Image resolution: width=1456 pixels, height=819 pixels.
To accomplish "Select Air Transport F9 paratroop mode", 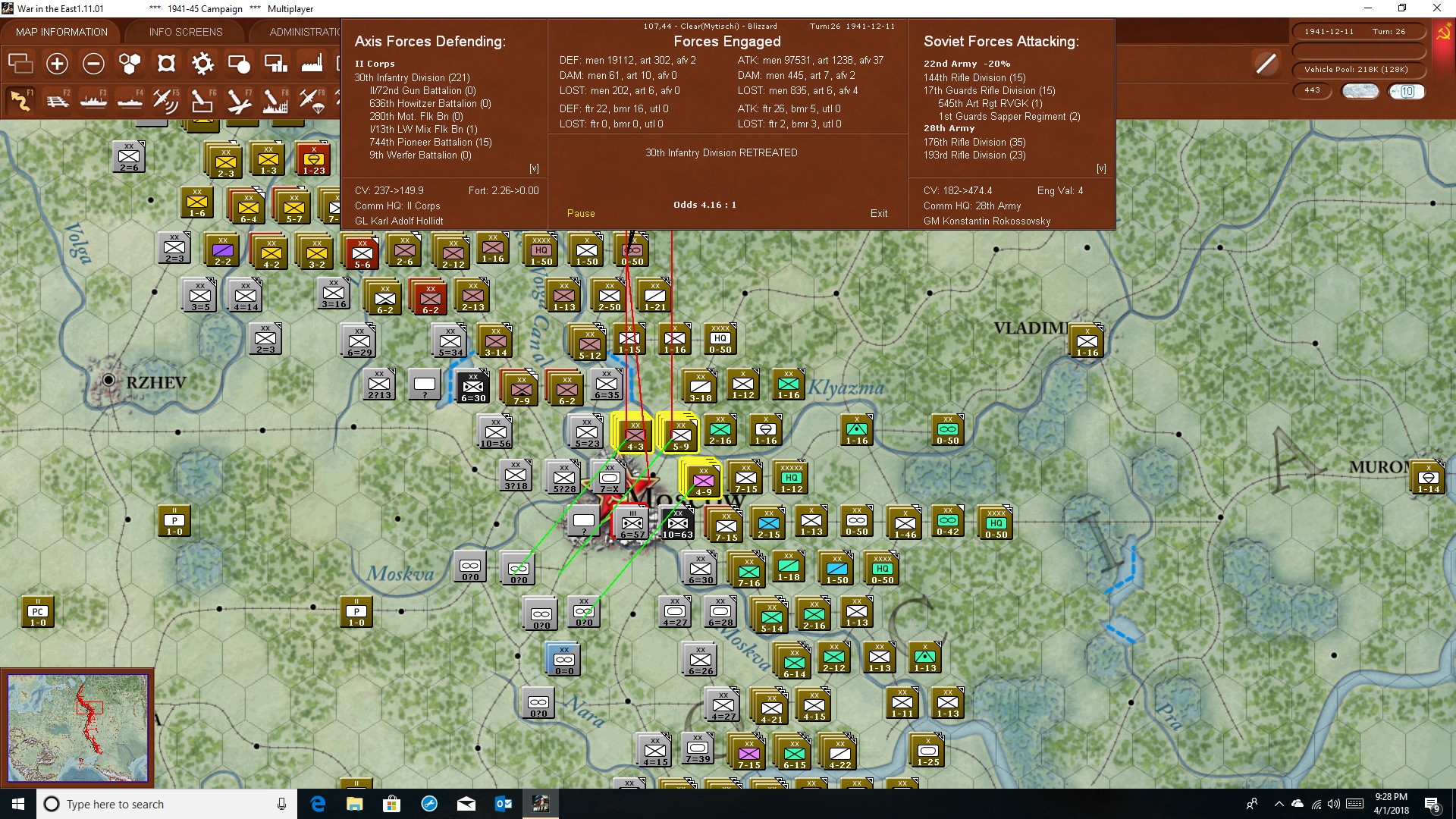I will tap(312, 100).
